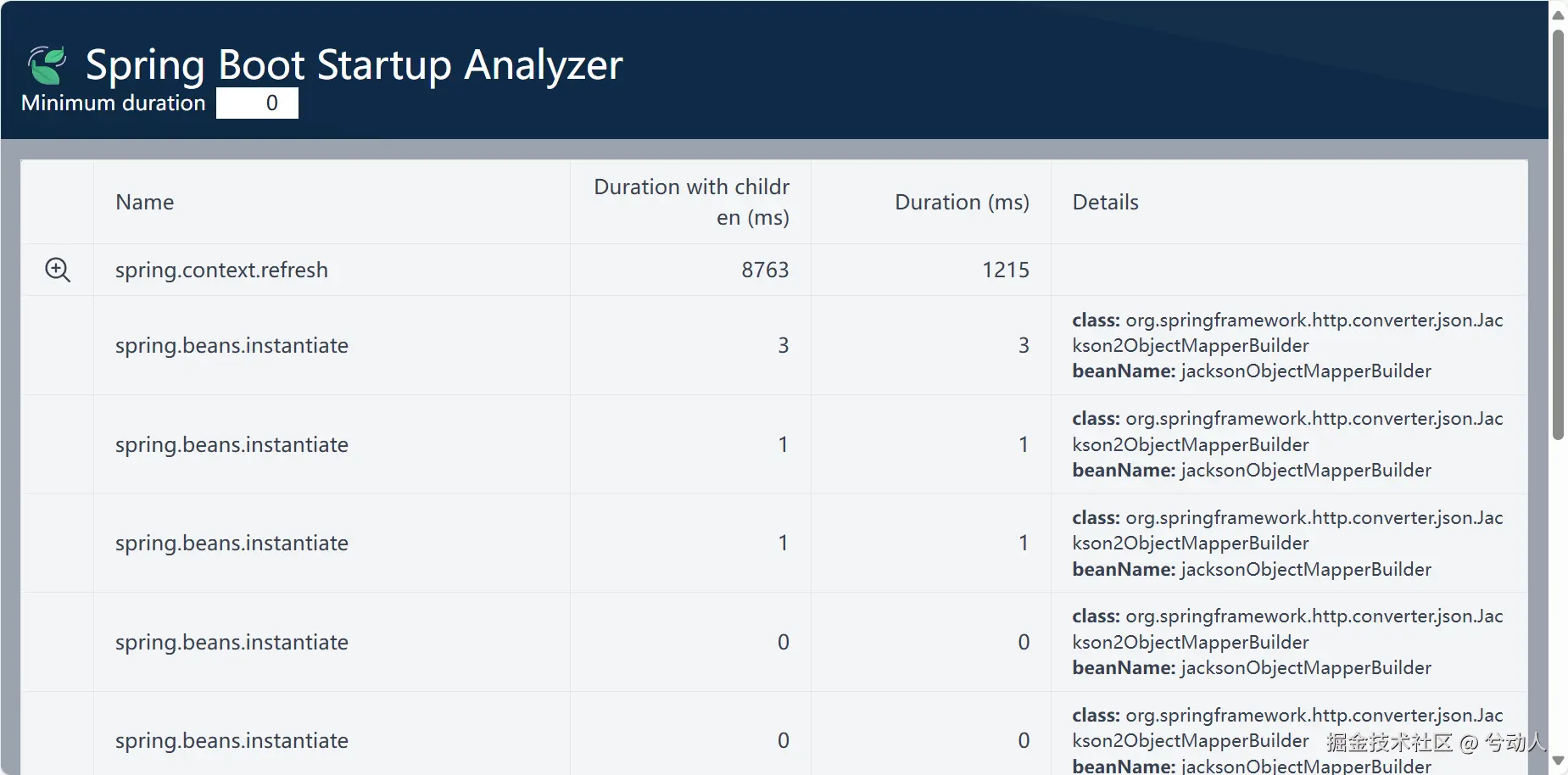
Task: Click the Spring Boot Startup Analyzer title
Action: pyautogui.click(x=354, y=64)
